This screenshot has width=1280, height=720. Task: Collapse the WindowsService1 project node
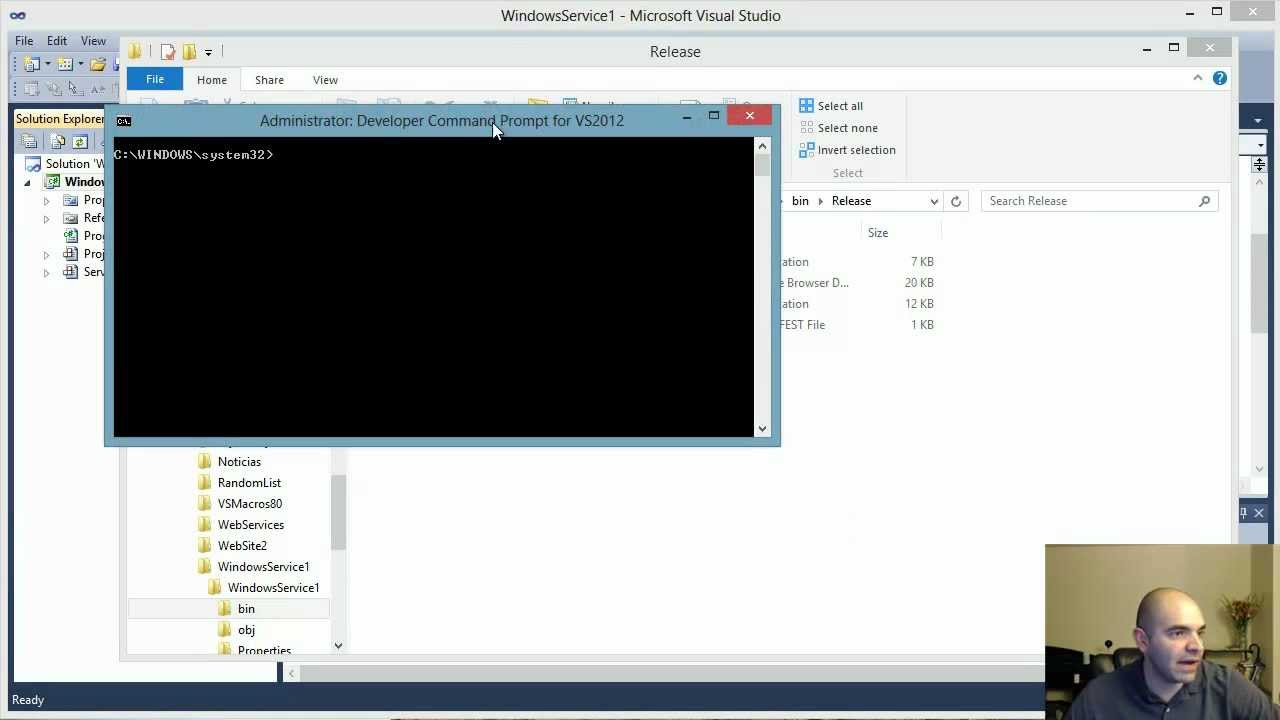click(x=28, y=182)
